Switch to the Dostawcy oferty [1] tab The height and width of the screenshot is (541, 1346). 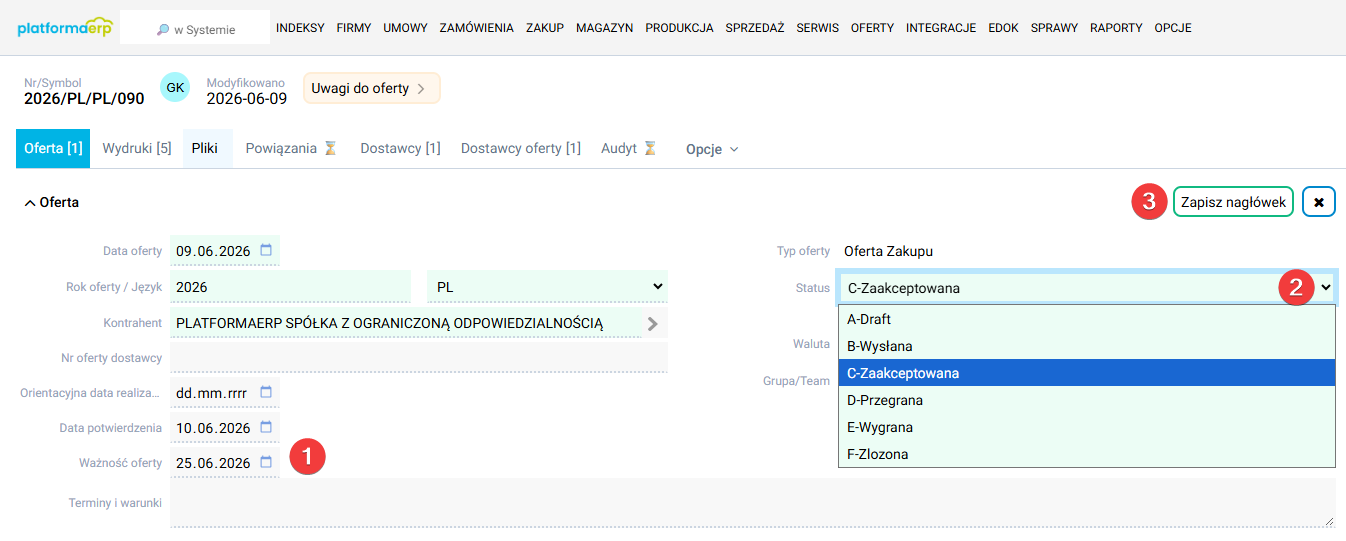[520, 148]
